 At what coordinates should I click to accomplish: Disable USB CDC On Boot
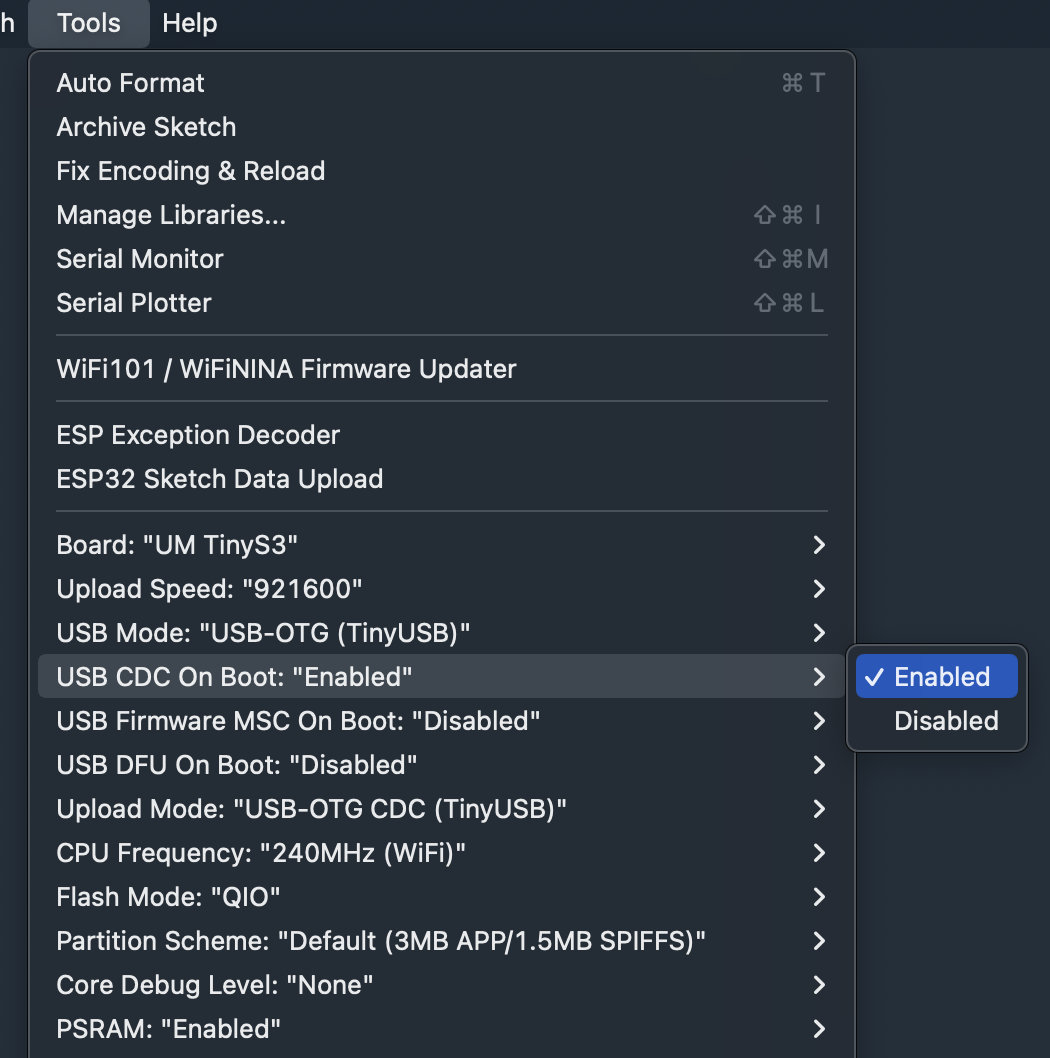tap(945, 721)
